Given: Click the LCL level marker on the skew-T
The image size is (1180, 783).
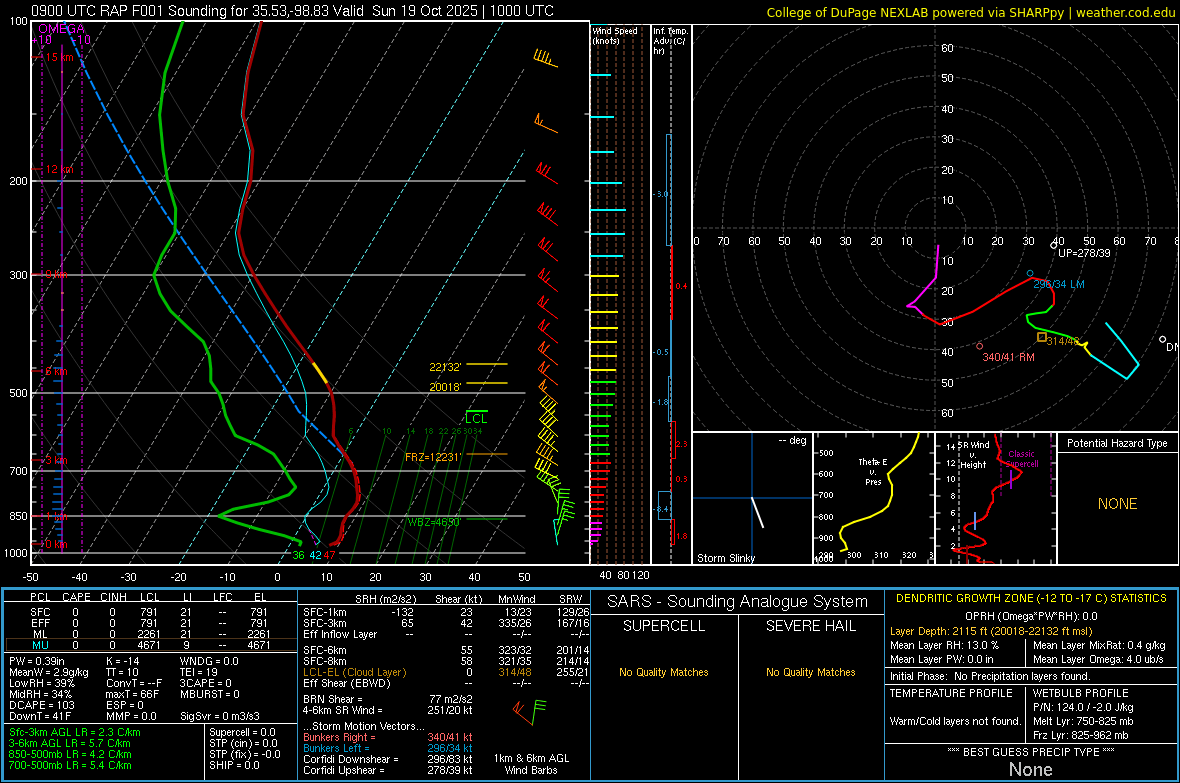Looking at the screenshot, I should pyautogui.click(x=476, y=418).
